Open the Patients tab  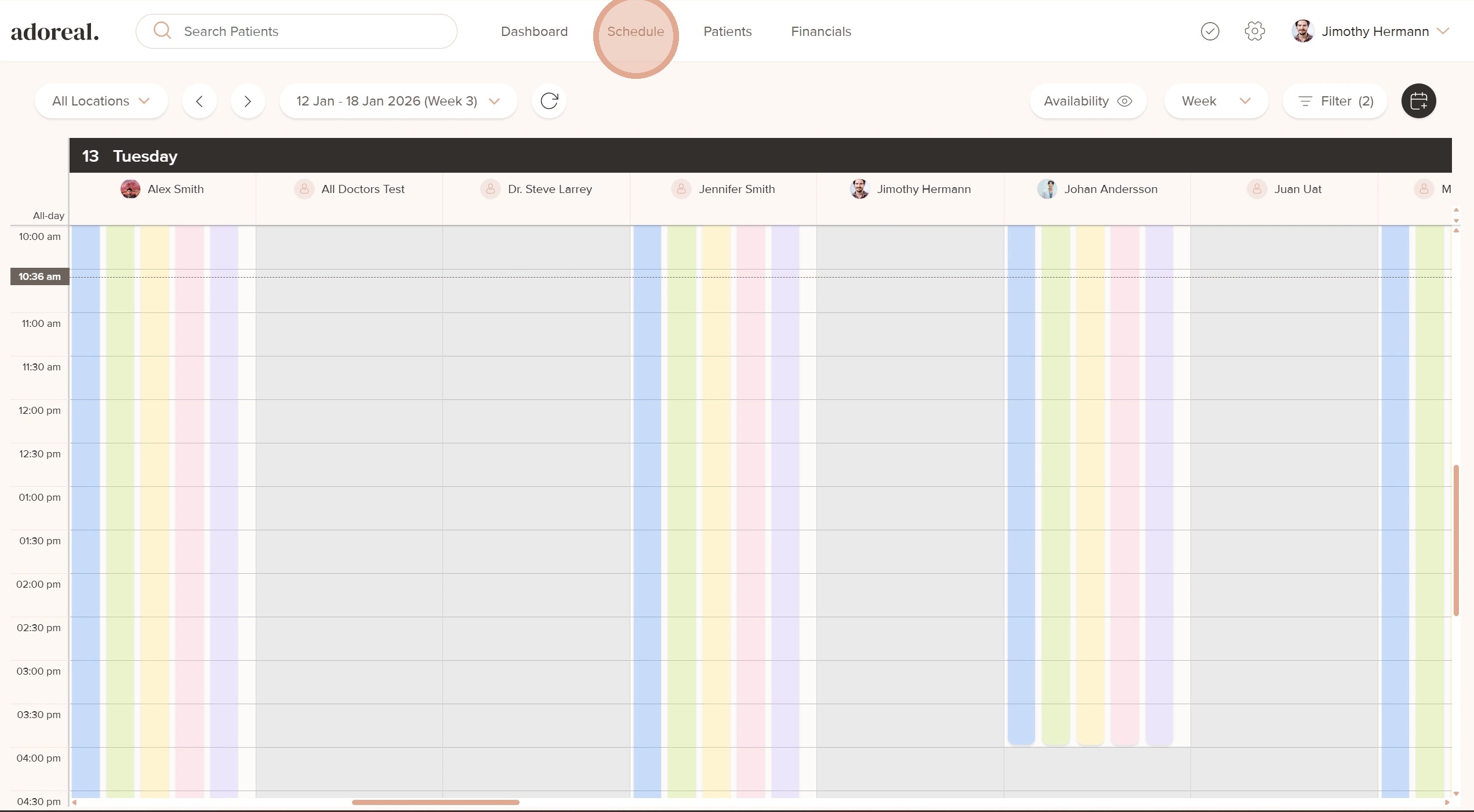[x=727, y=31]
